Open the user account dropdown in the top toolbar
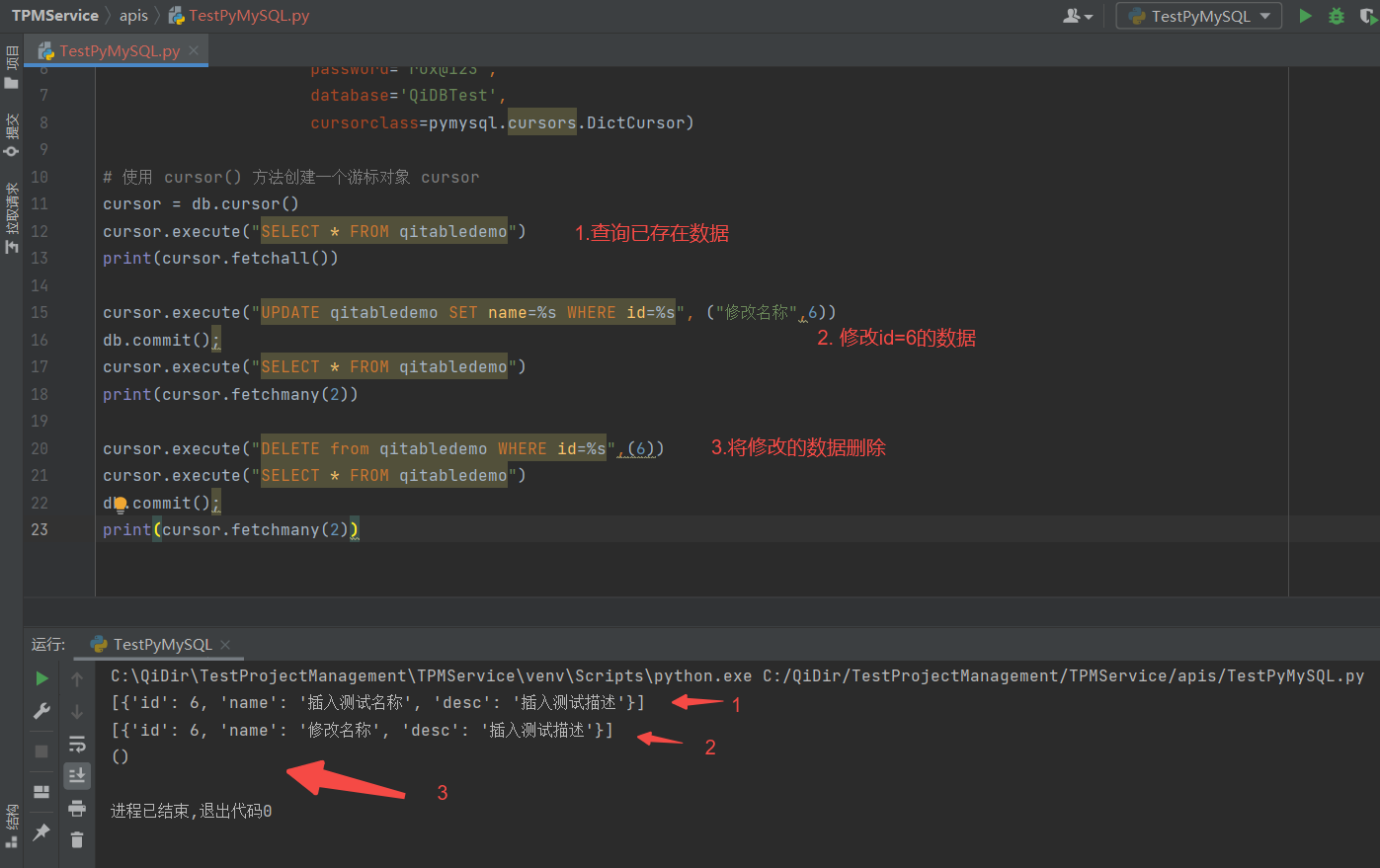 point(1078,16)
